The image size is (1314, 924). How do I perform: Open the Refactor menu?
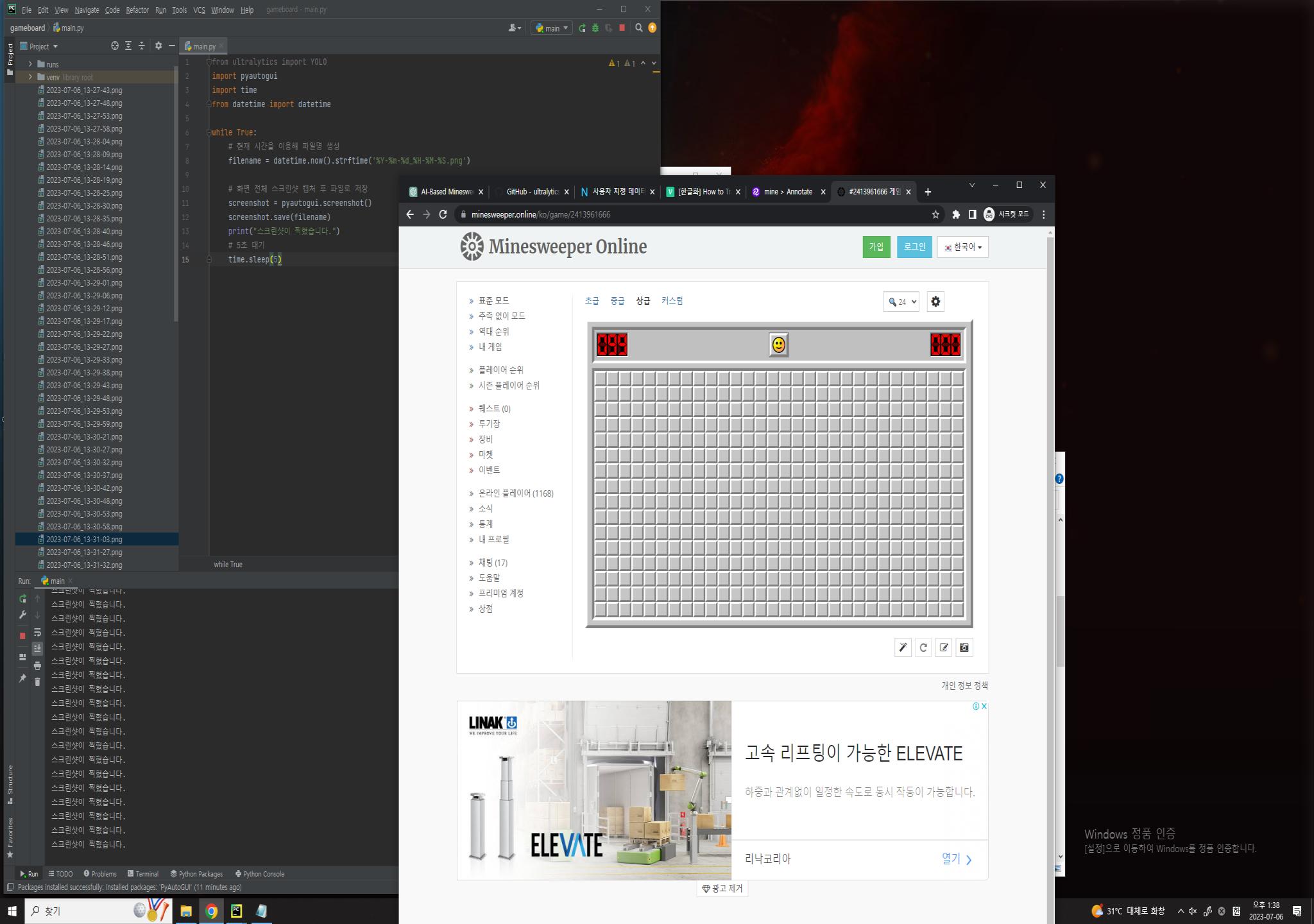[x=137, y=10]
